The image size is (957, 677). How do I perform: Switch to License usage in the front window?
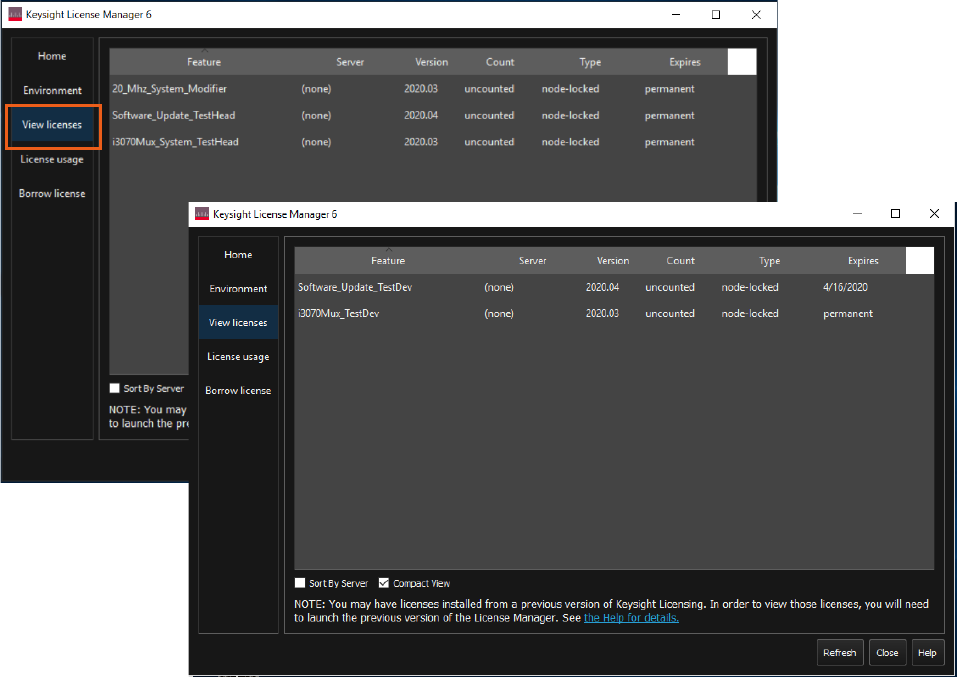(238, 357)
